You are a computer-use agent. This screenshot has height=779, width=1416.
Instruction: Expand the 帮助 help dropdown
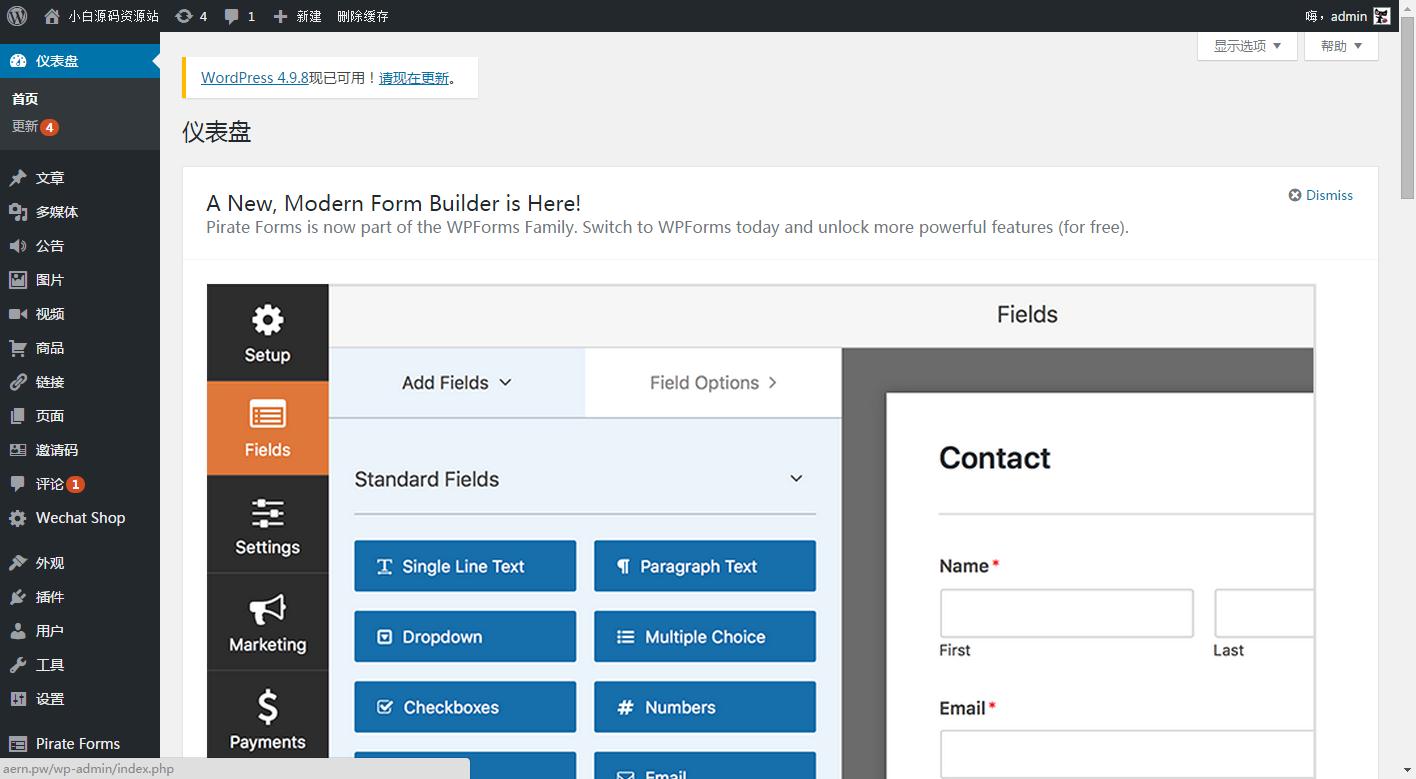pos(1340,46)
